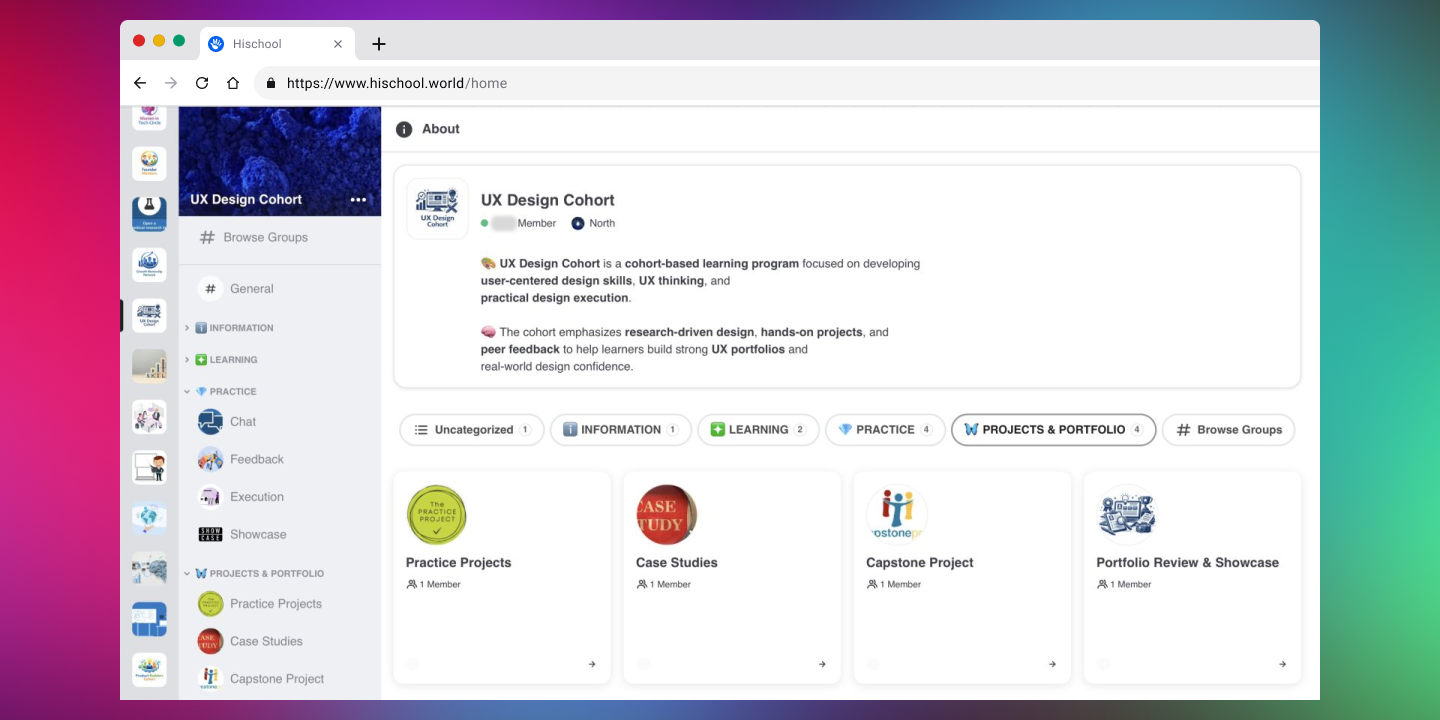Image resolution: width=1440 pixels, height=720 pixels.
Task: Open the Case Studies card arrow
Action: coord(822,664)
